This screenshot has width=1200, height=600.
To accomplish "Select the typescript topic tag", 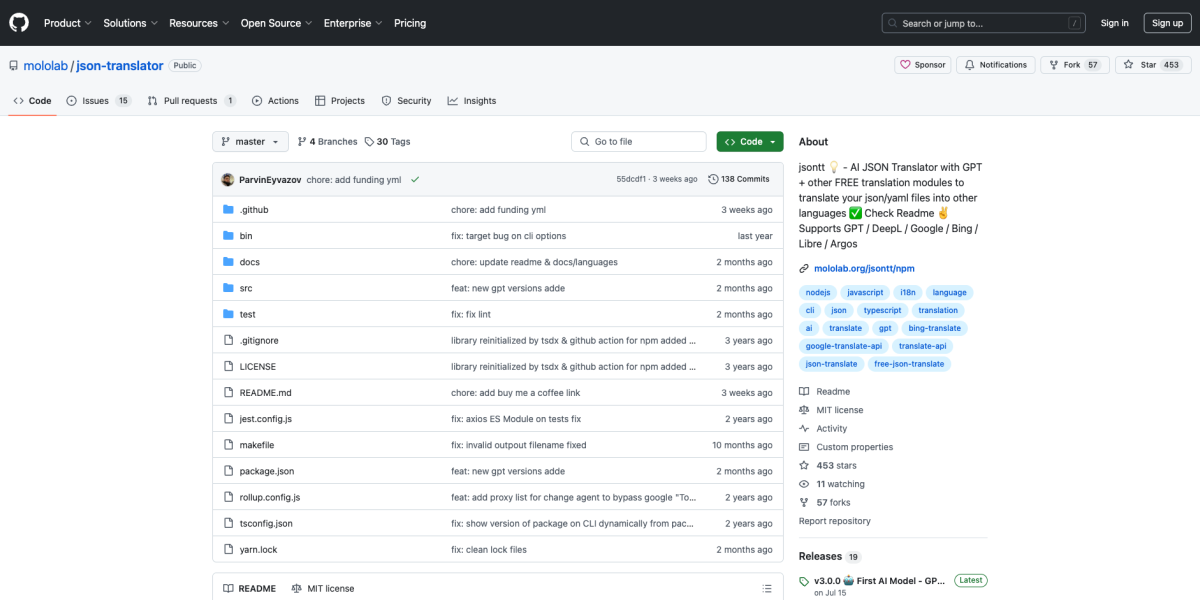I will [882, 310].
